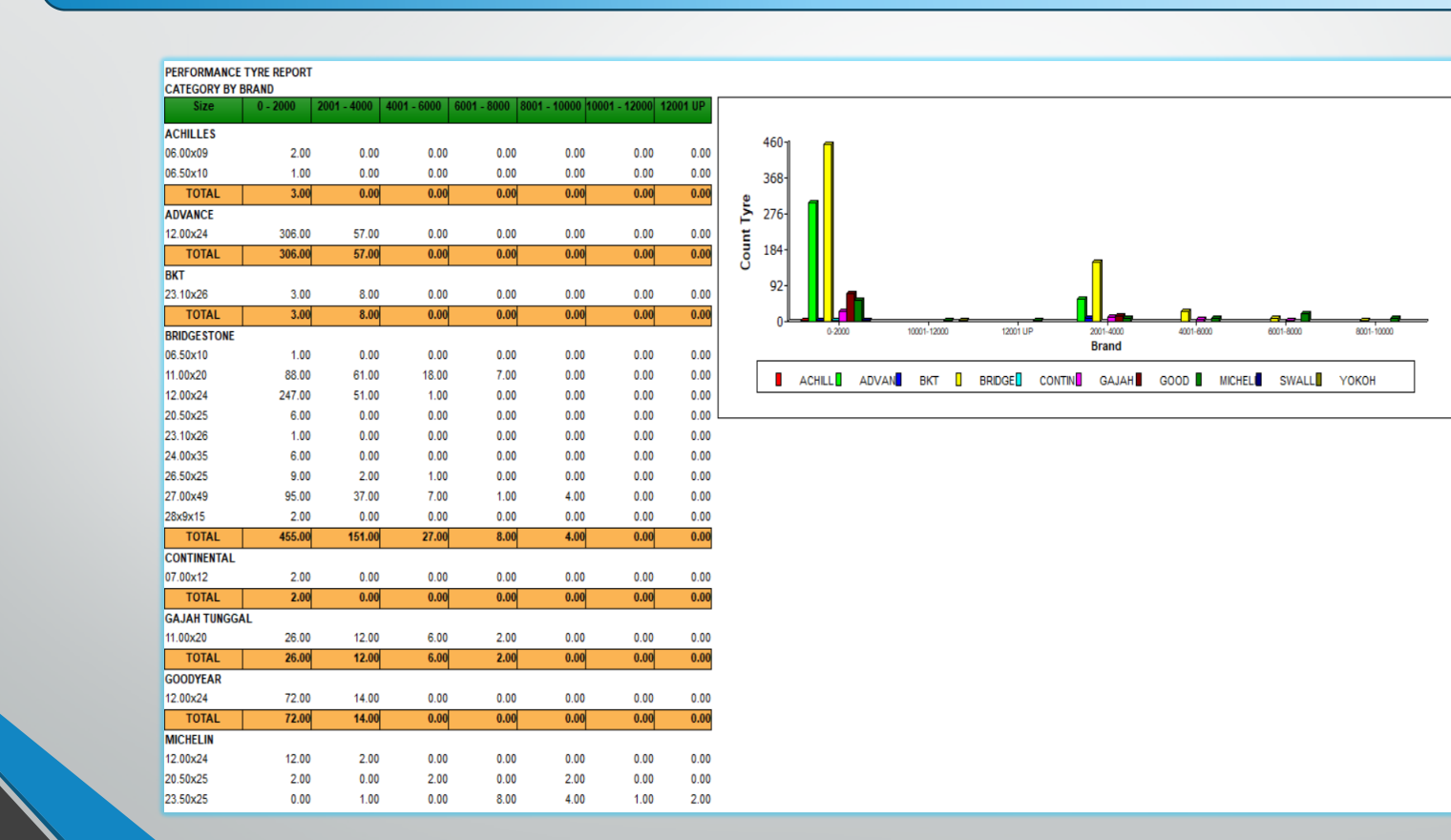Click the 'PERFORMANCE TYRE REPORT' title
Screen dimensions: 1451x840
[239, 73]
